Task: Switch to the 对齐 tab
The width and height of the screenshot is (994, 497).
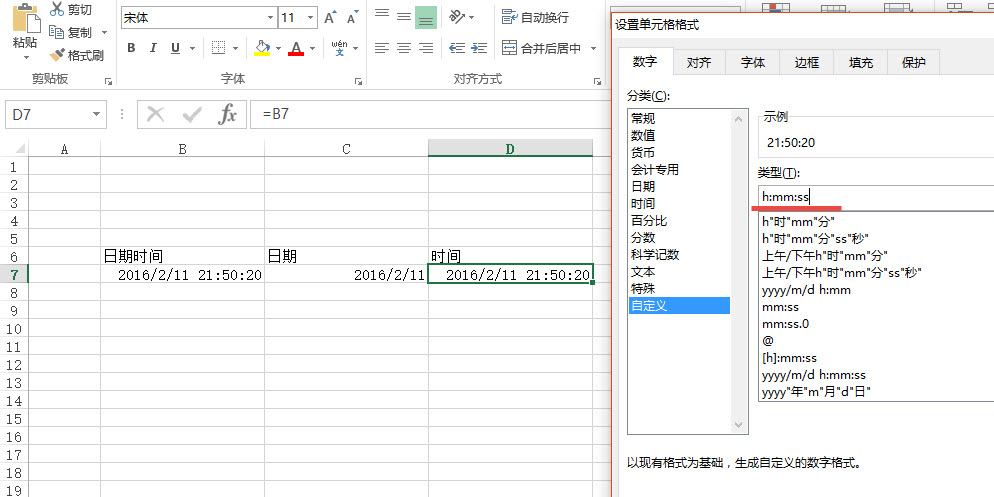Action: pos(699,62)
